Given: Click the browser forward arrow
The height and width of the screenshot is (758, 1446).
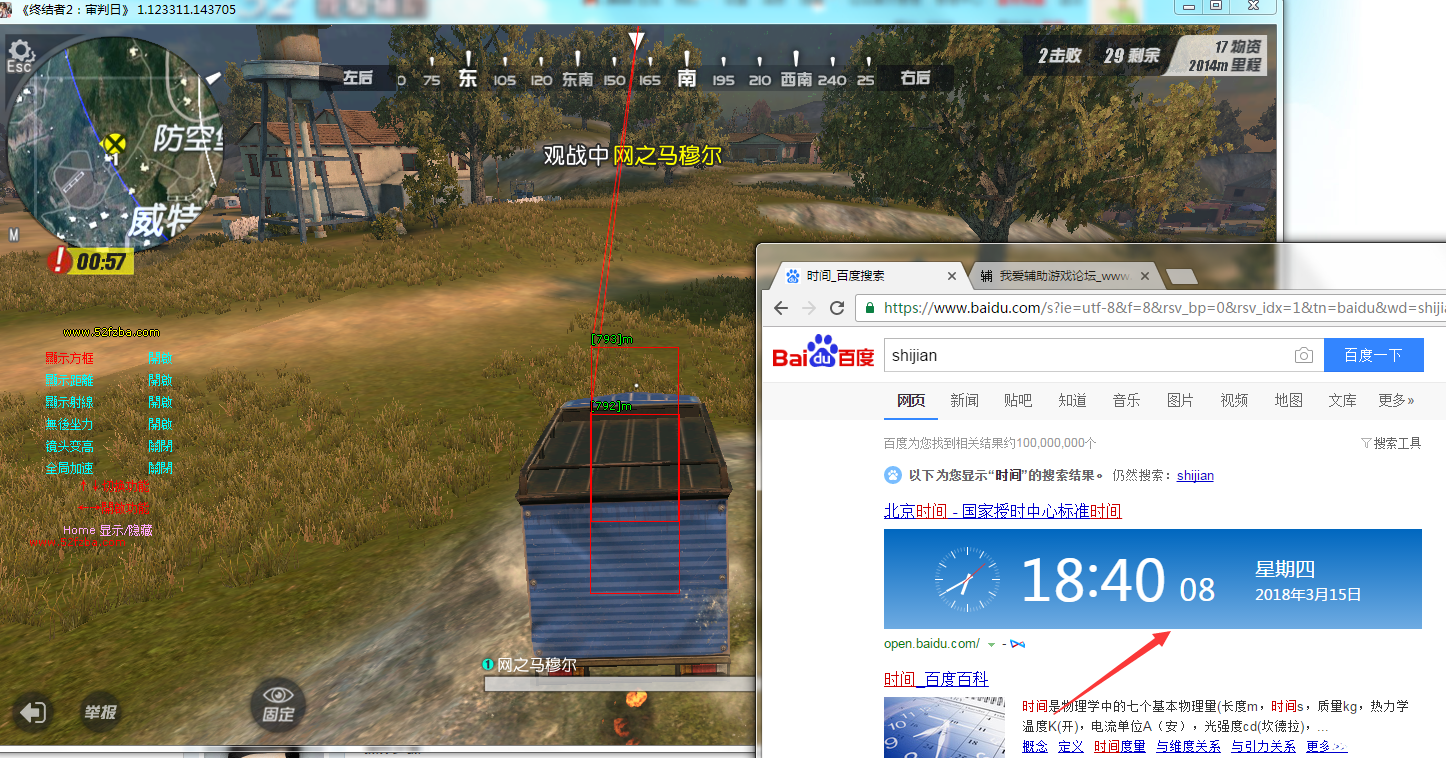Looking at the screenshot, I should pyautogui.click(x=809, y=308).
